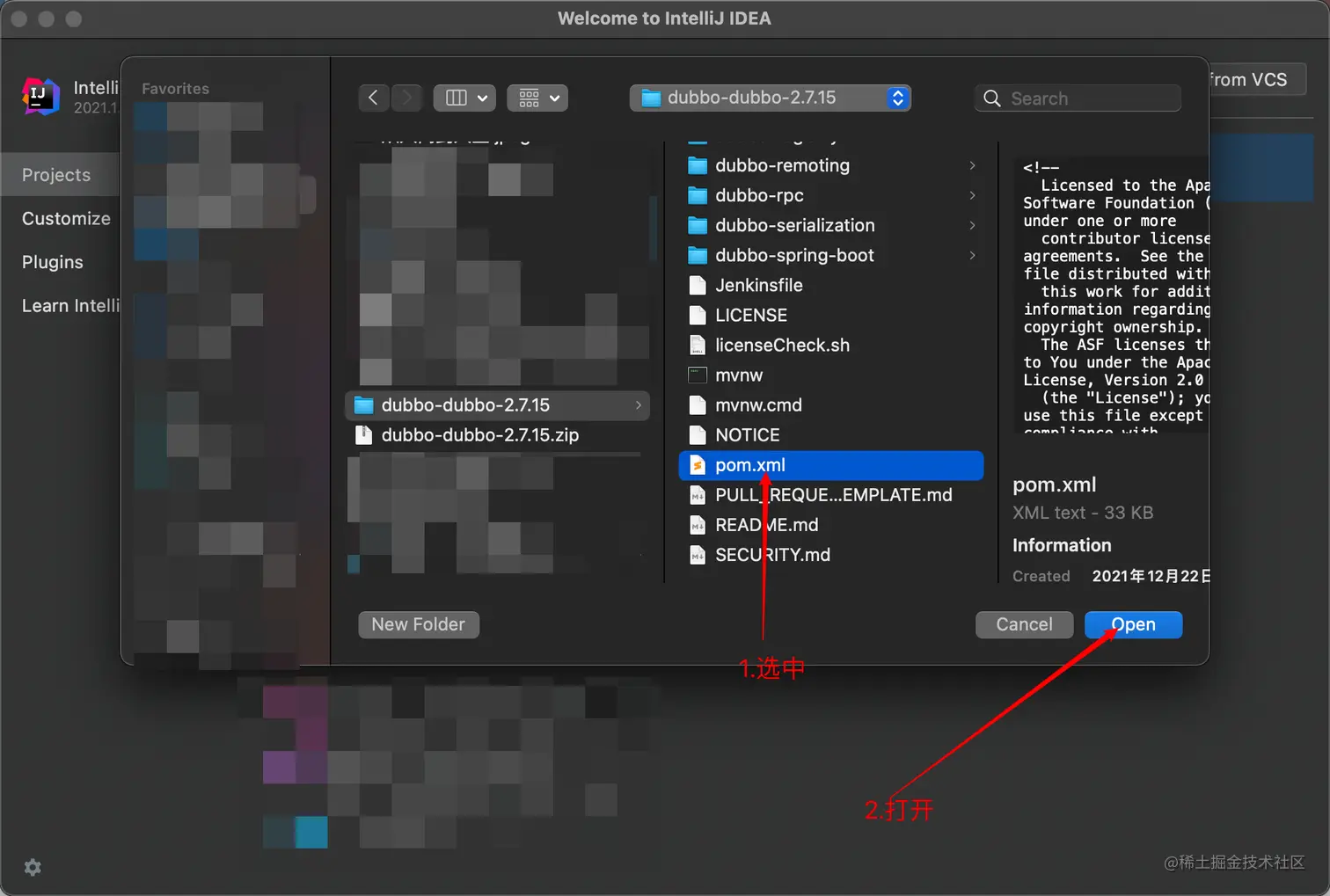Image resolution: width=1330 pixels, height=896 pixels.
Task: Open the column view mode dropdown
Action: (464, 98)
